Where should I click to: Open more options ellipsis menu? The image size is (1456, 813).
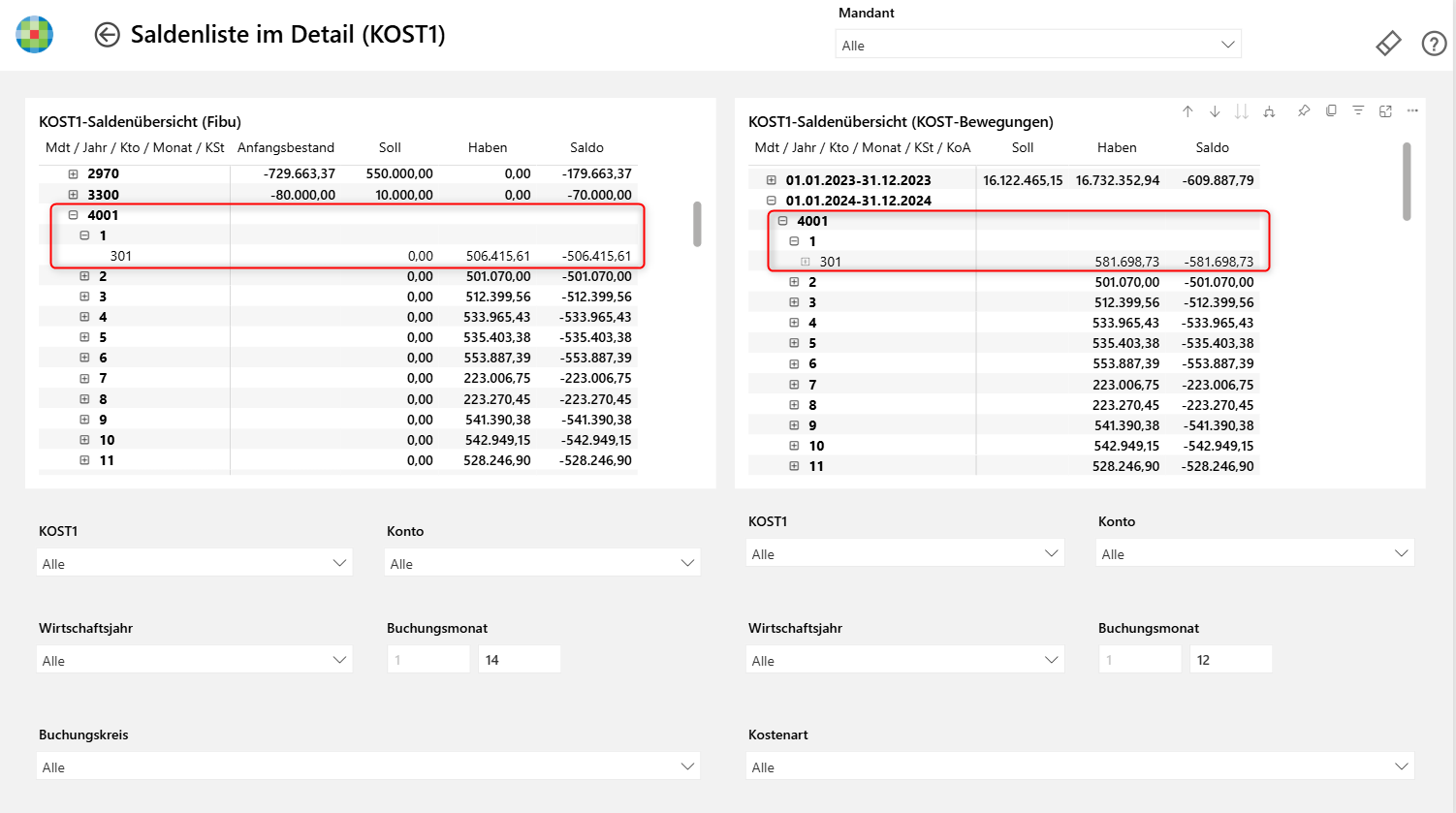point(1412,111)
